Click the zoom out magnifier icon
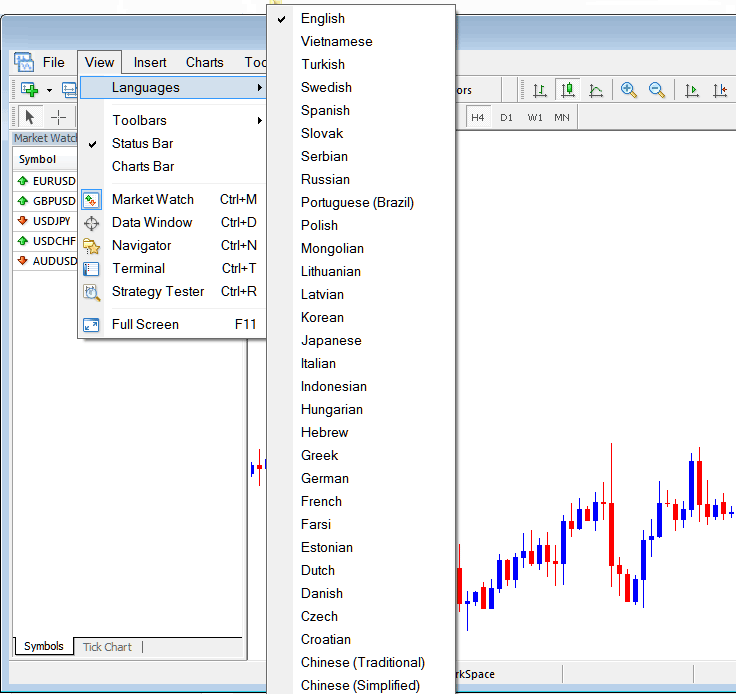Viewport: 737px width, 694px height. coord(657,90)
